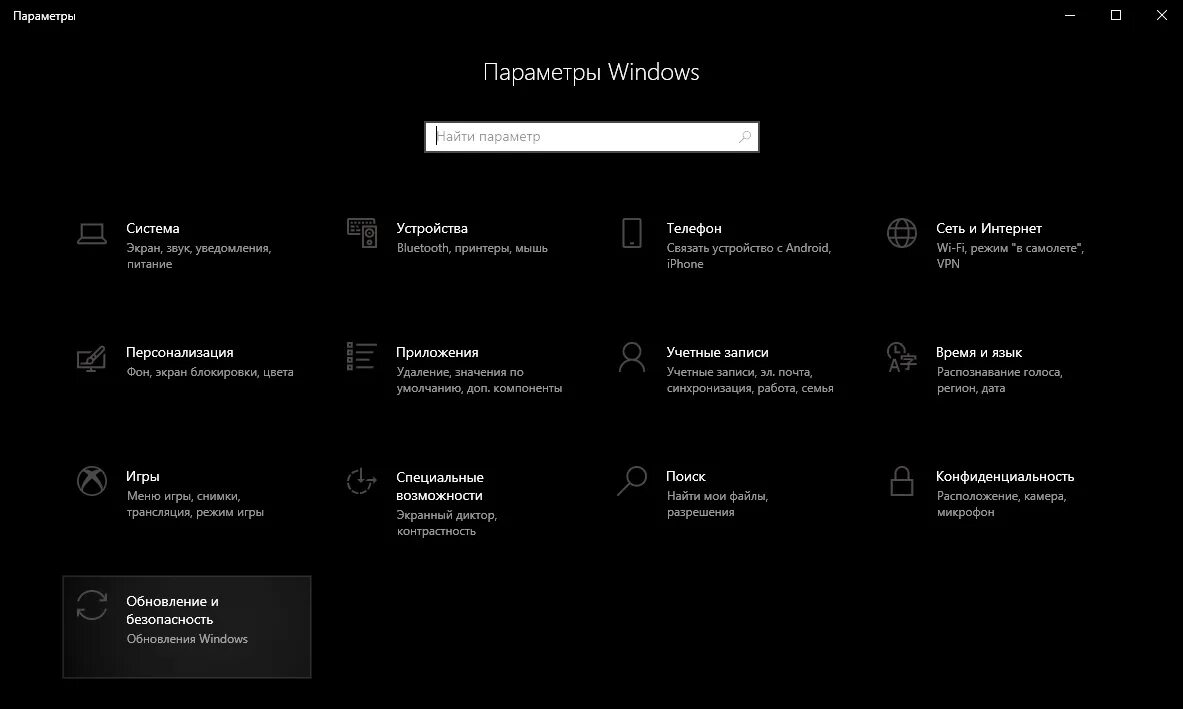
Task: Click the circular arrows icon for Обновление и безопасность
Action: coord(92,606)
